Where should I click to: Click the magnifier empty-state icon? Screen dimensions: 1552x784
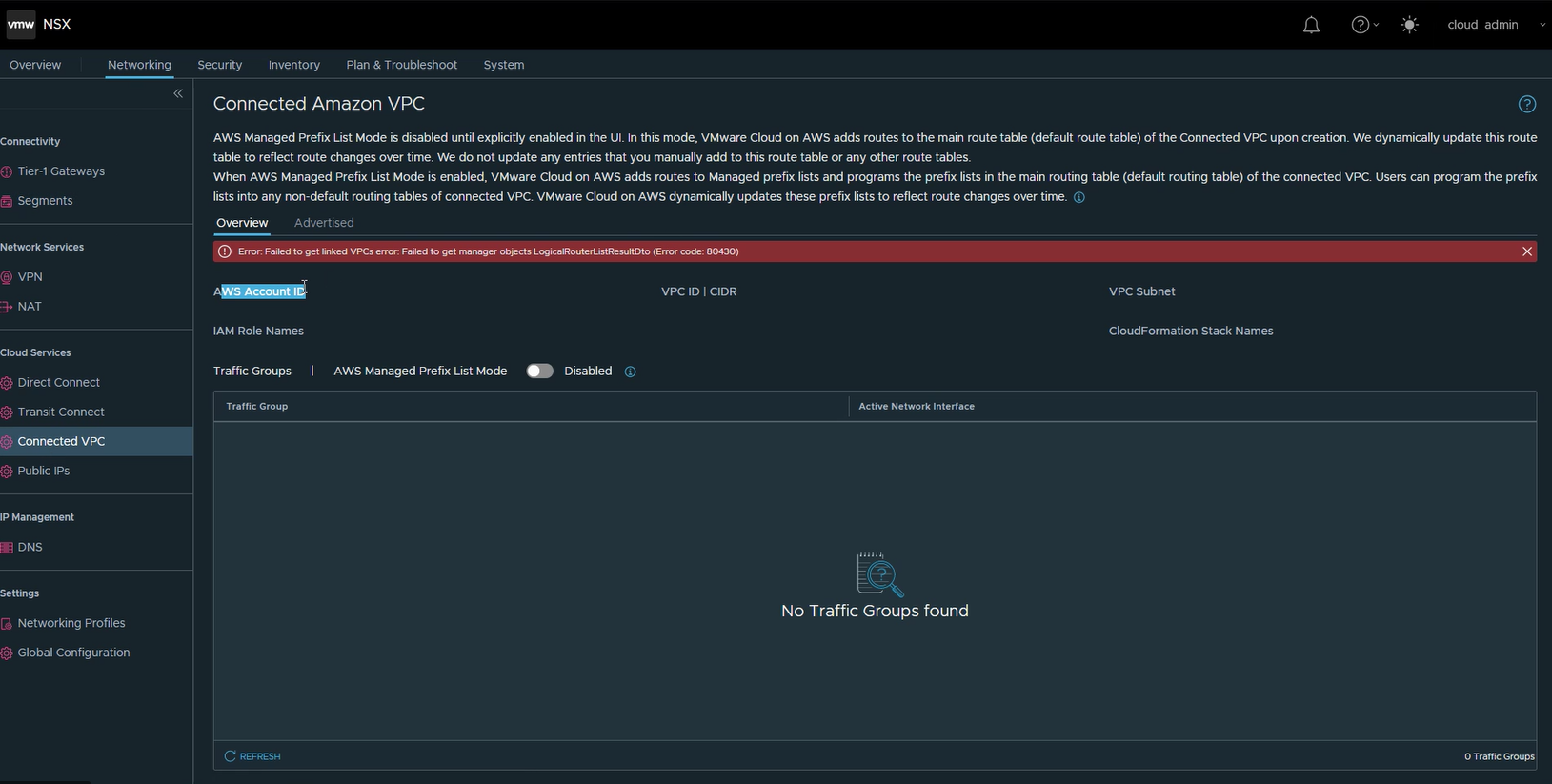pos(879,573)
